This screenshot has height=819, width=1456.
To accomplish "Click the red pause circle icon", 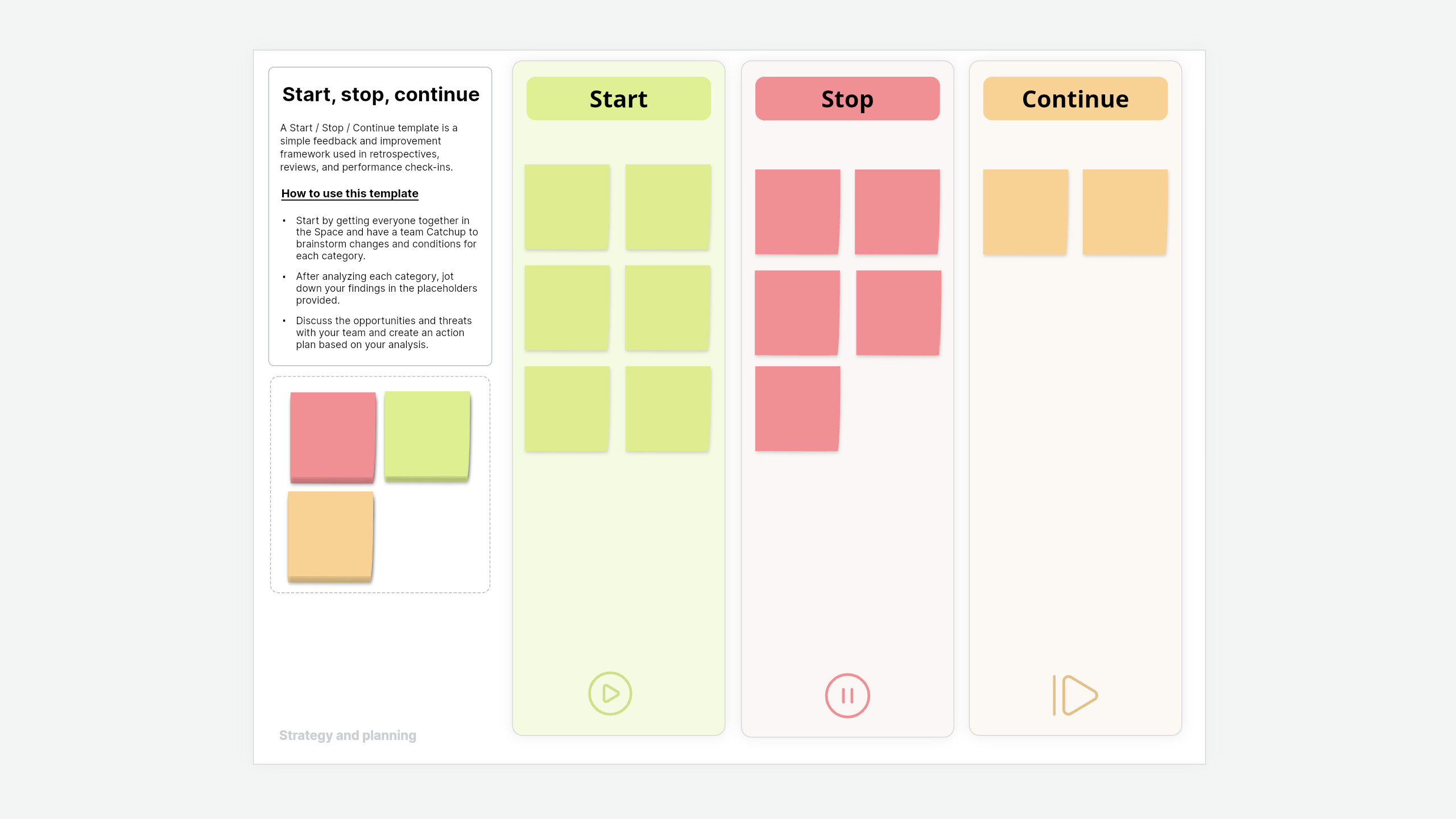I will click(x=847, y=696).
